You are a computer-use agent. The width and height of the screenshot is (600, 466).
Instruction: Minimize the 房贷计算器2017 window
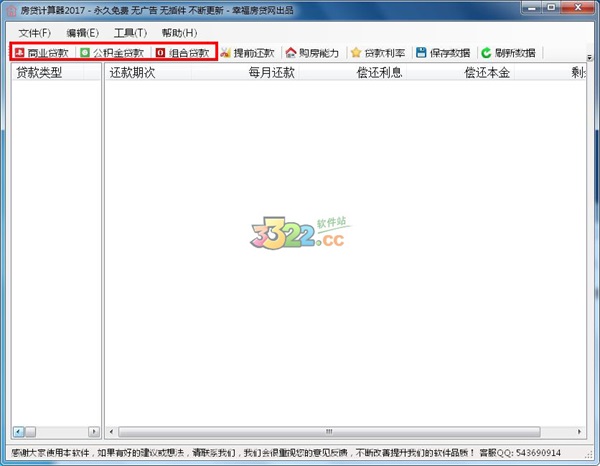[x=532, y=8]
